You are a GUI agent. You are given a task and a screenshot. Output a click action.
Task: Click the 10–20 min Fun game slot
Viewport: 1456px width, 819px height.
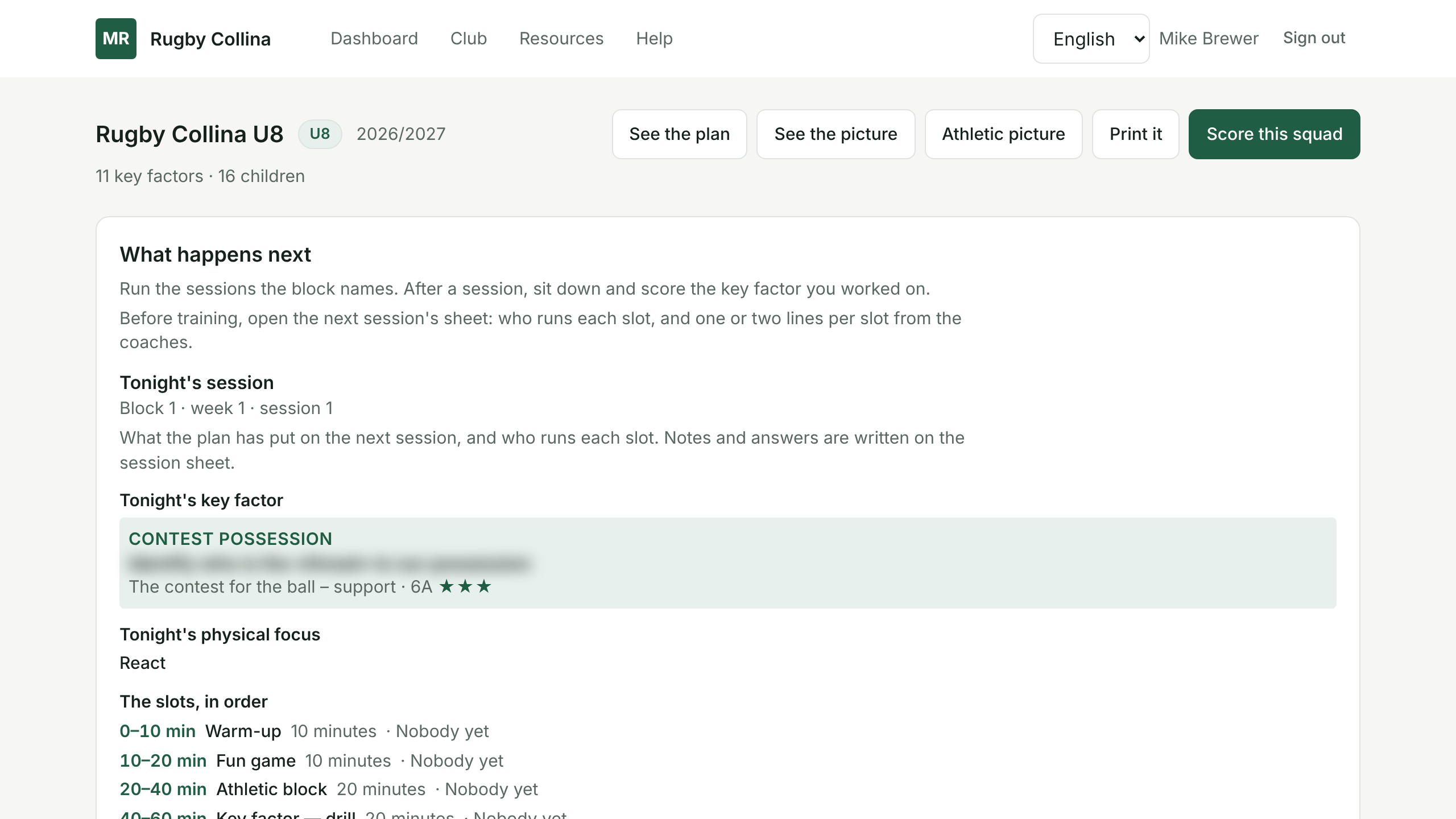tap(312, 761)
